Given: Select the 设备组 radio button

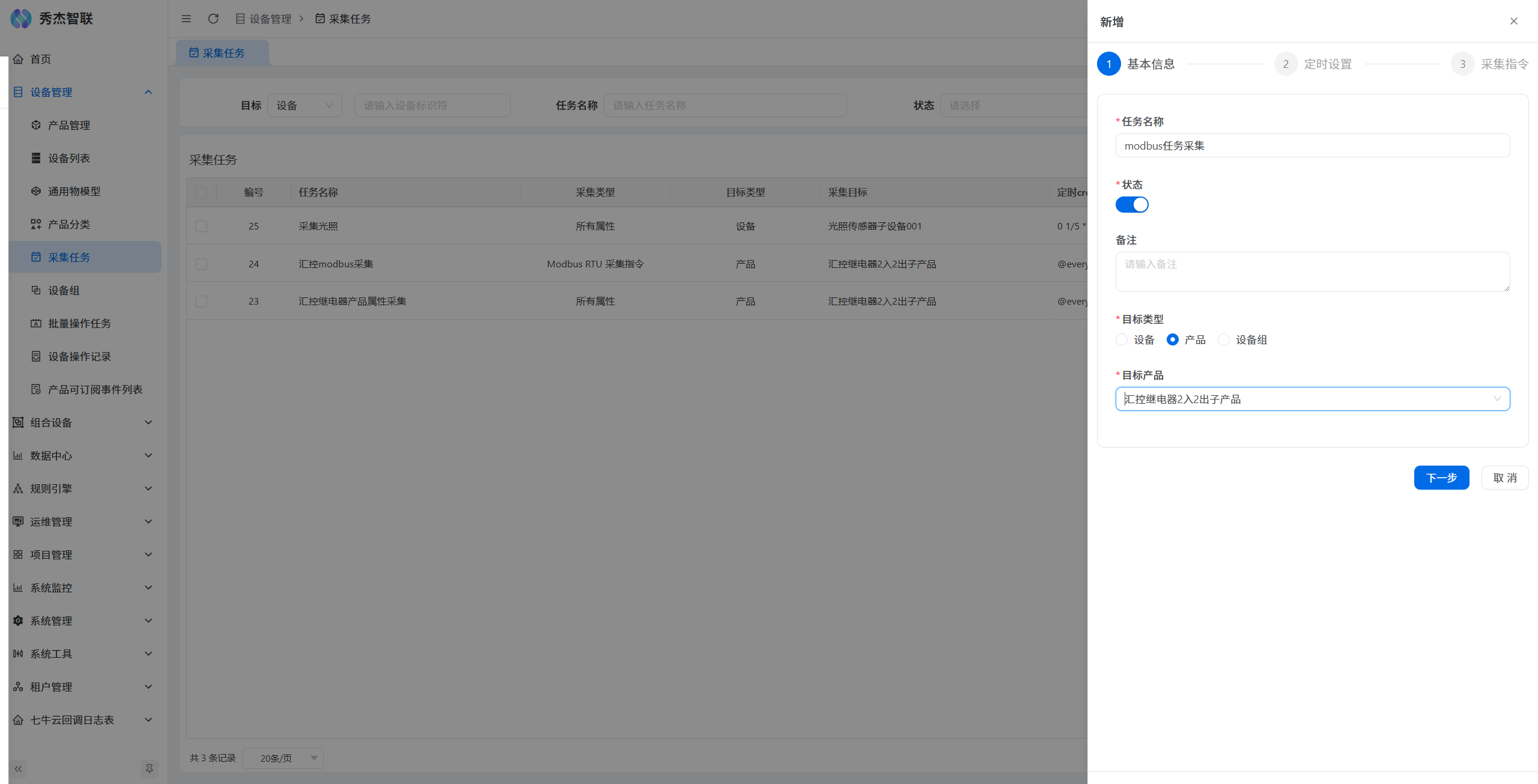Looking at the screenshot, I should (x=1224, y=339).
